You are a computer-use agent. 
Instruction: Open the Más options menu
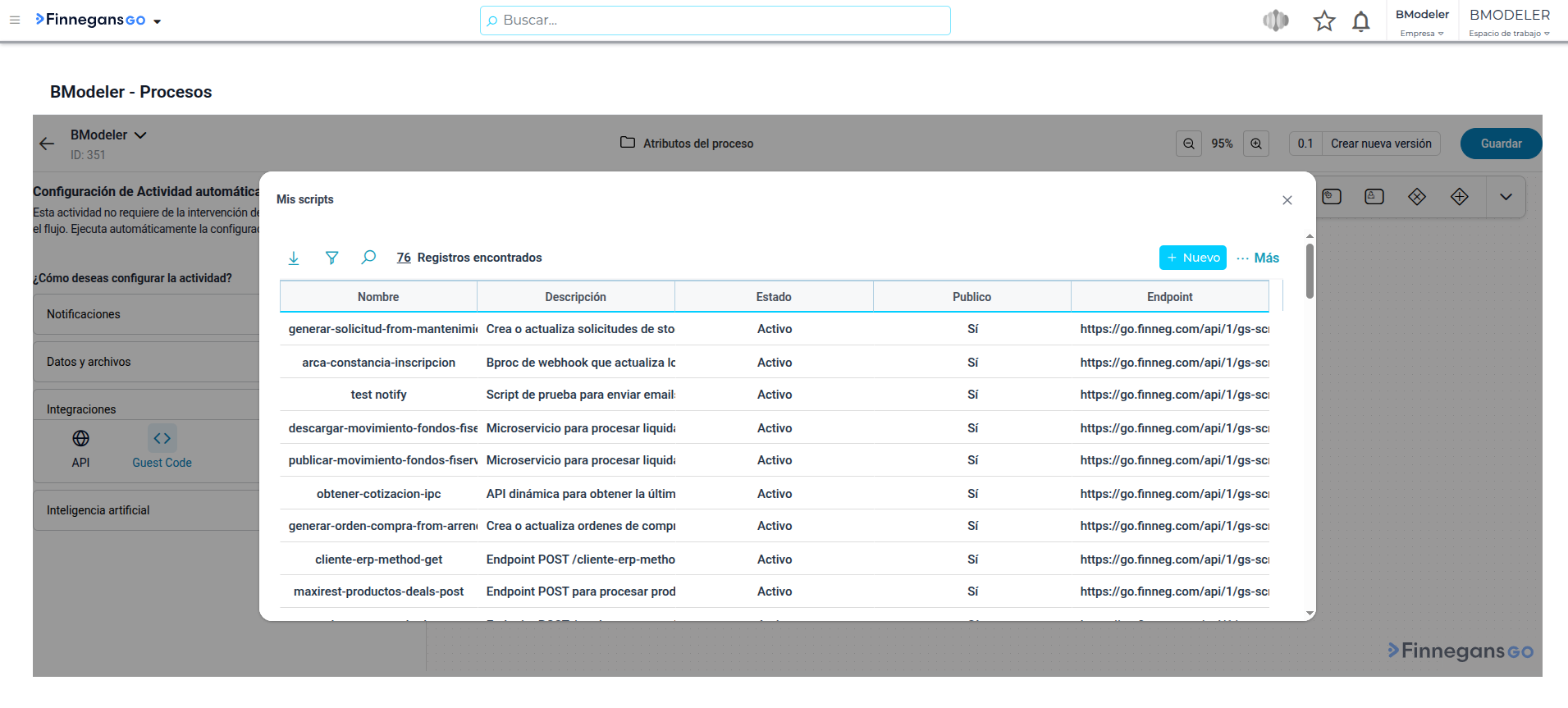click(1258, 258)
